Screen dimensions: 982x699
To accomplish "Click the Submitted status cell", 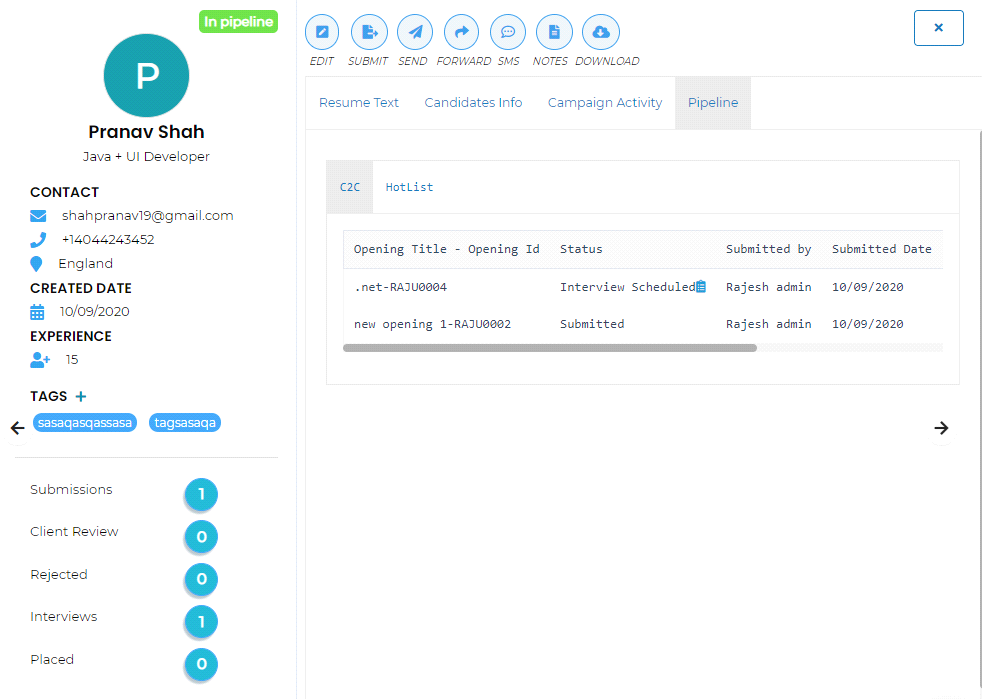I will [592, 324].
